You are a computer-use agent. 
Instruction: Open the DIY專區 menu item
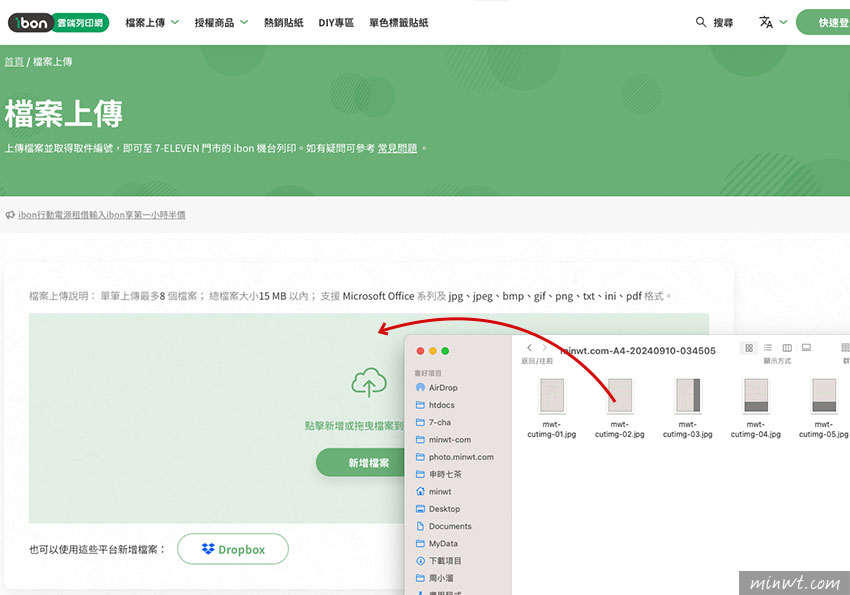point(336,23)
